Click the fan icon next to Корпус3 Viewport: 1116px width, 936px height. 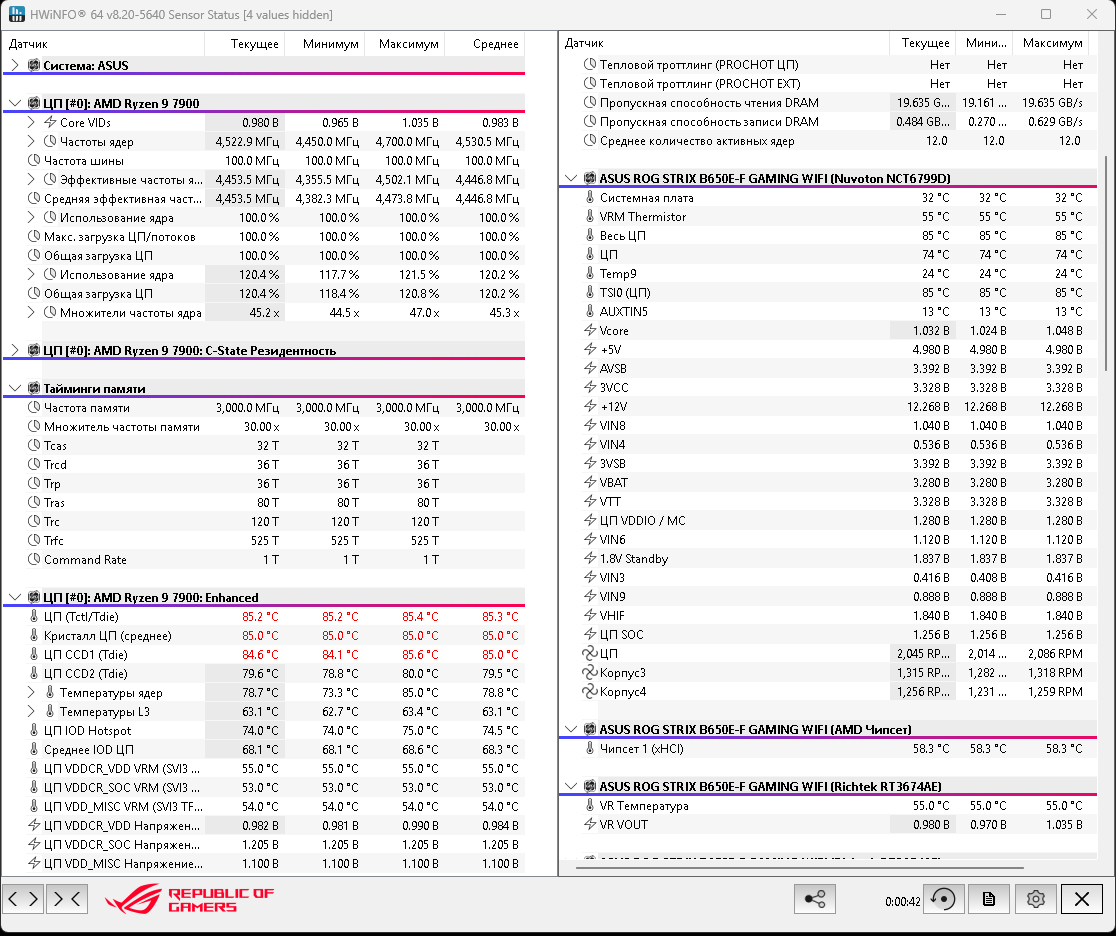coord(589,673)
